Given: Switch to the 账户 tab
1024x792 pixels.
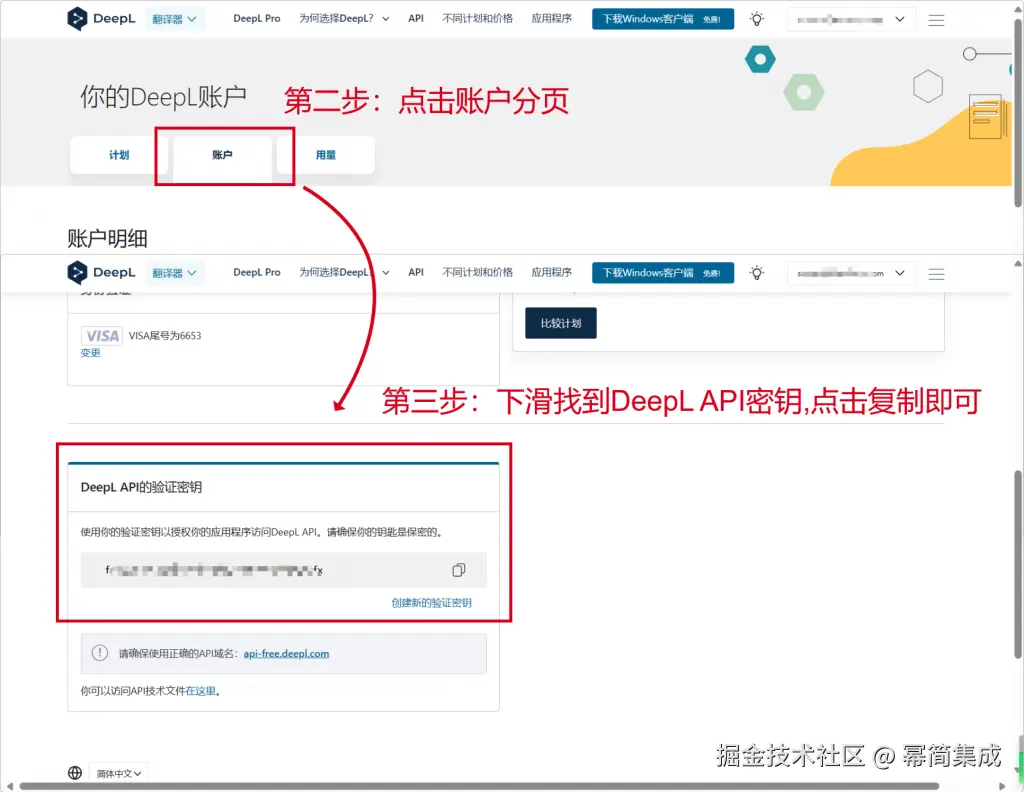Looking at the screenshot, I should 222,155.
